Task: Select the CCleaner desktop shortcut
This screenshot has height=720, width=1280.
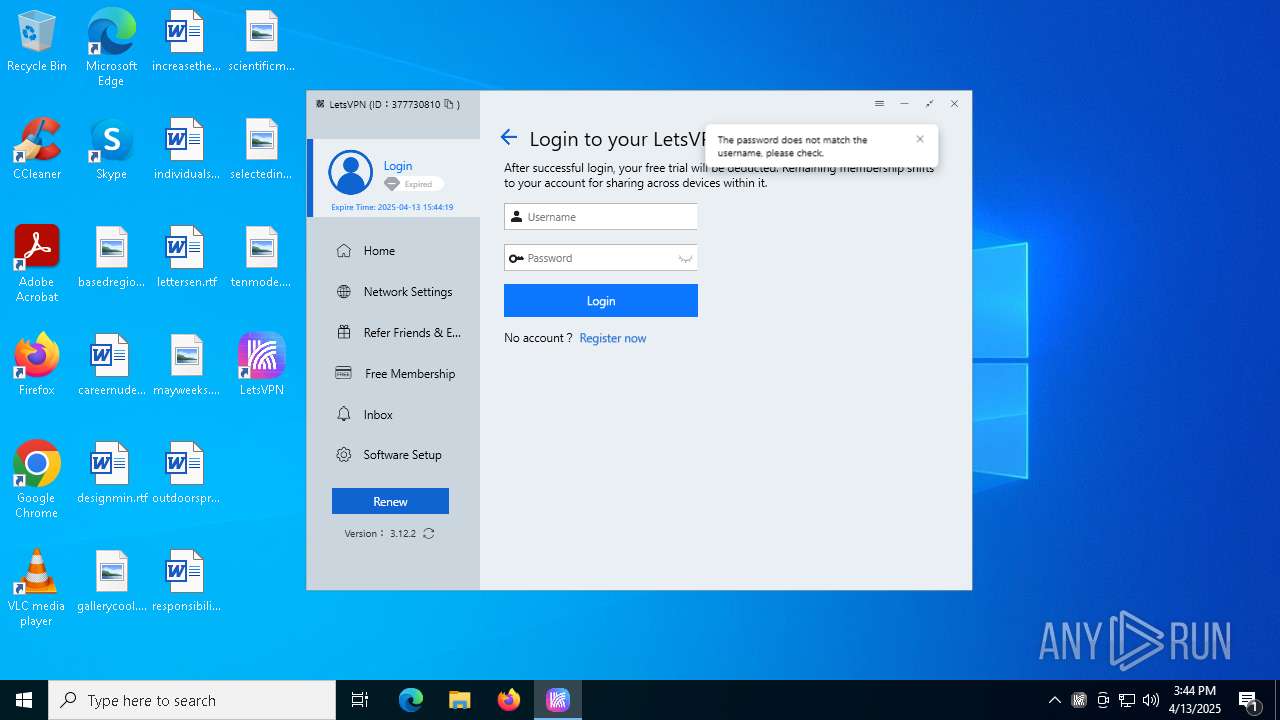Action: point(37,150)
